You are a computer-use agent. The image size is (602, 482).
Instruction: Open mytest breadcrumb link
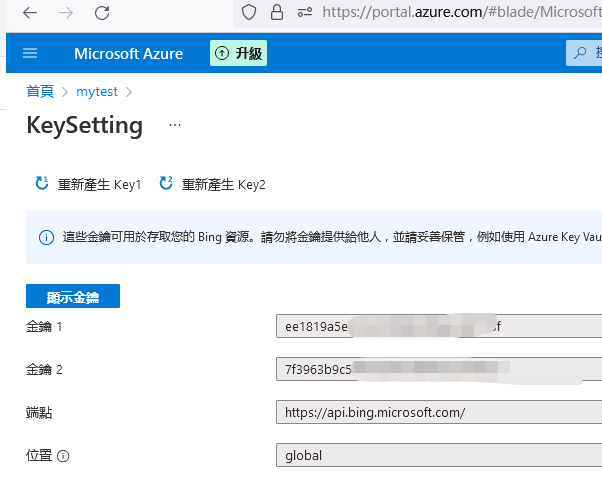tap(97, 92)
